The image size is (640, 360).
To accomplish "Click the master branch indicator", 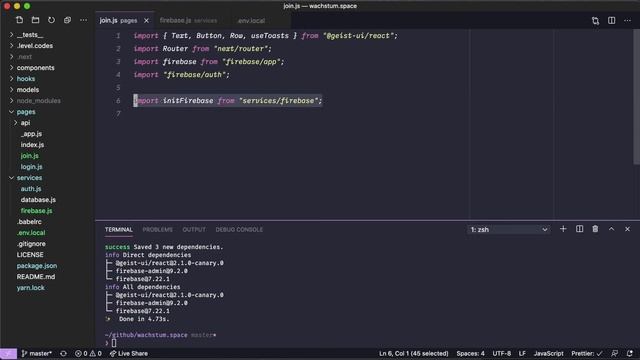I will [x=36, y=353].
